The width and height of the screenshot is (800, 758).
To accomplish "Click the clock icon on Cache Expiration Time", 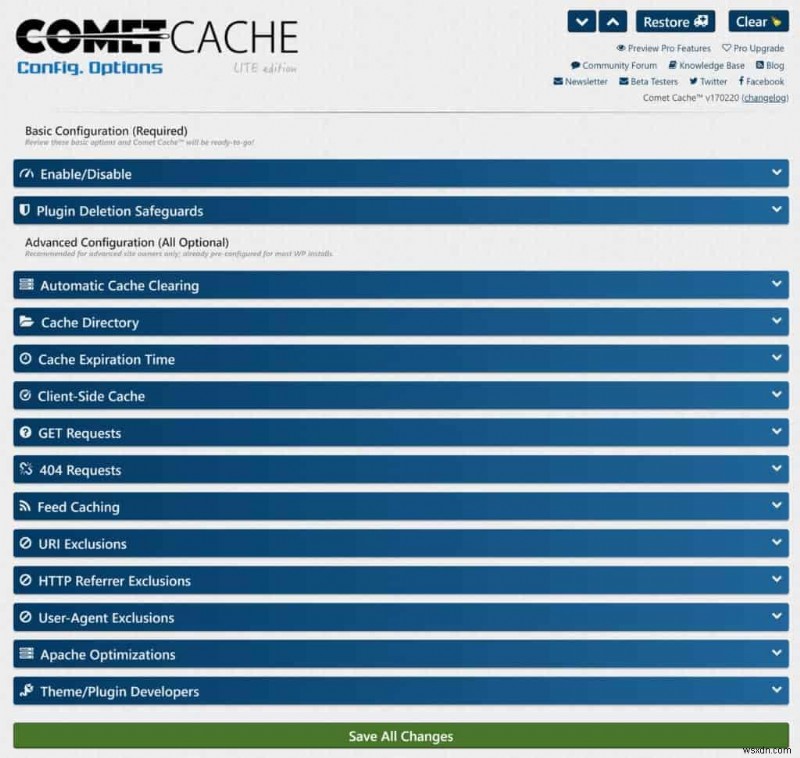I will tap(24, 359).
